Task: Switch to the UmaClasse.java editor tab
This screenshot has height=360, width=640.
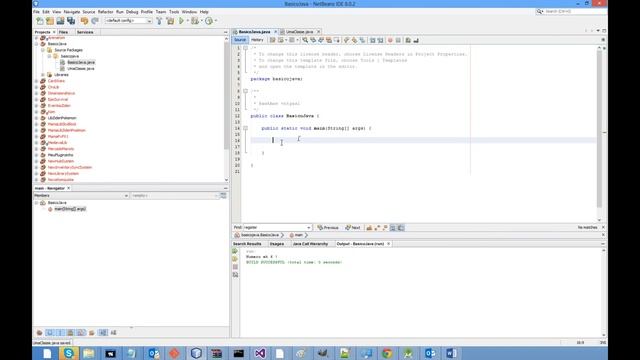Action: (x=300, y=32)
